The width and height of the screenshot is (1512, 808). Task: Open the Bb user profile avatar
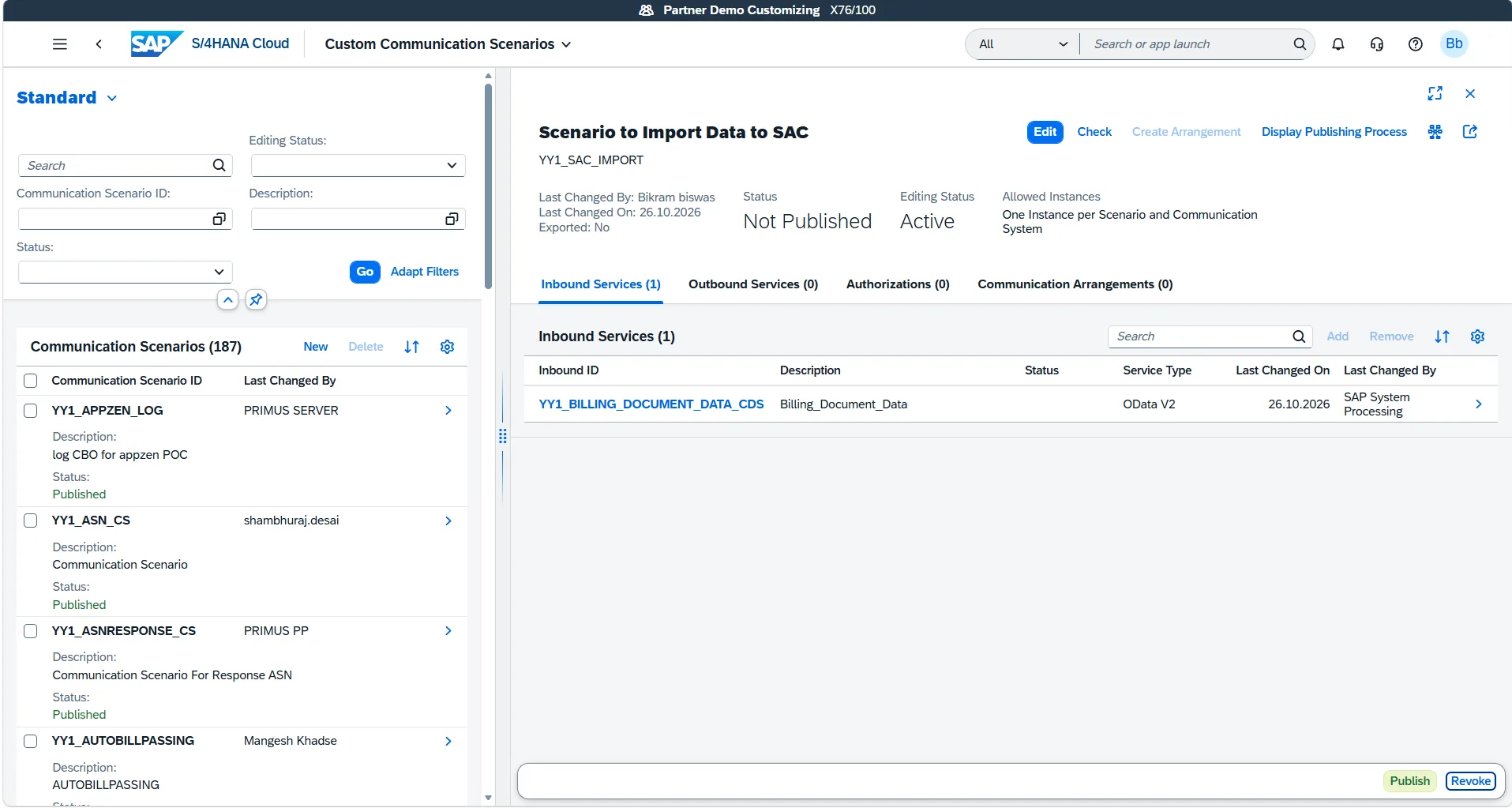(x=1454, y=43)
